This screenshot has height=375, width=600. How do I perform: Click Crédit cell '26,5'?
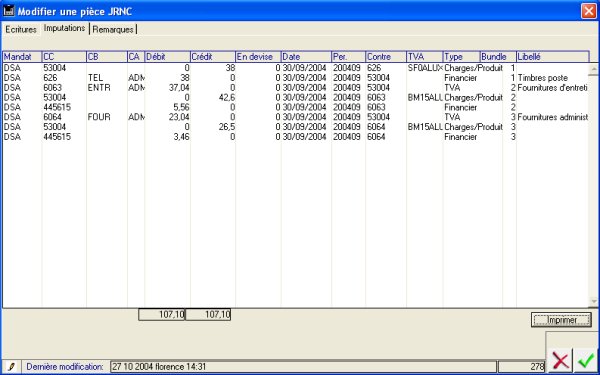tap(227, 127)
